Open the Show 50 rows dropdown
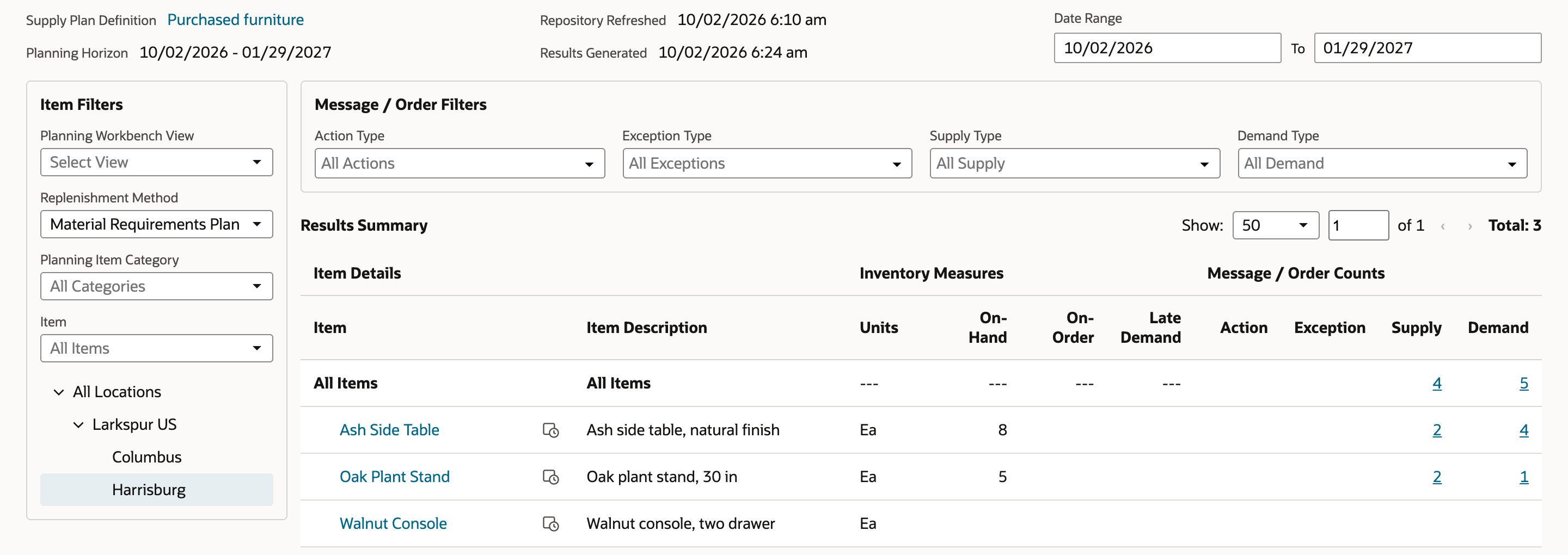This screenshot has height=555, width=1568. 1275,226
